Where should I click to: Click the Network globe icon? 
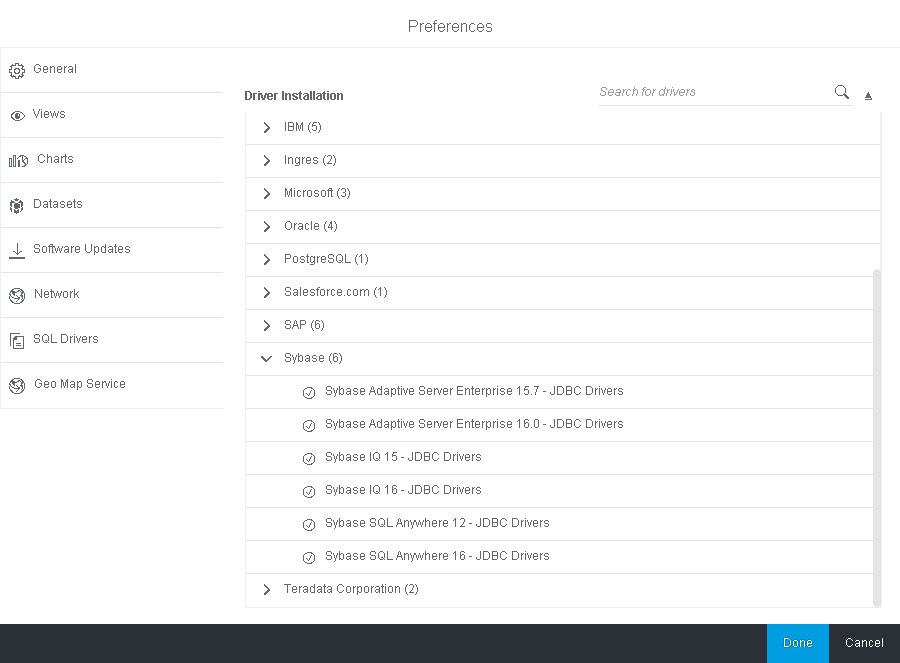click(17, 296)
